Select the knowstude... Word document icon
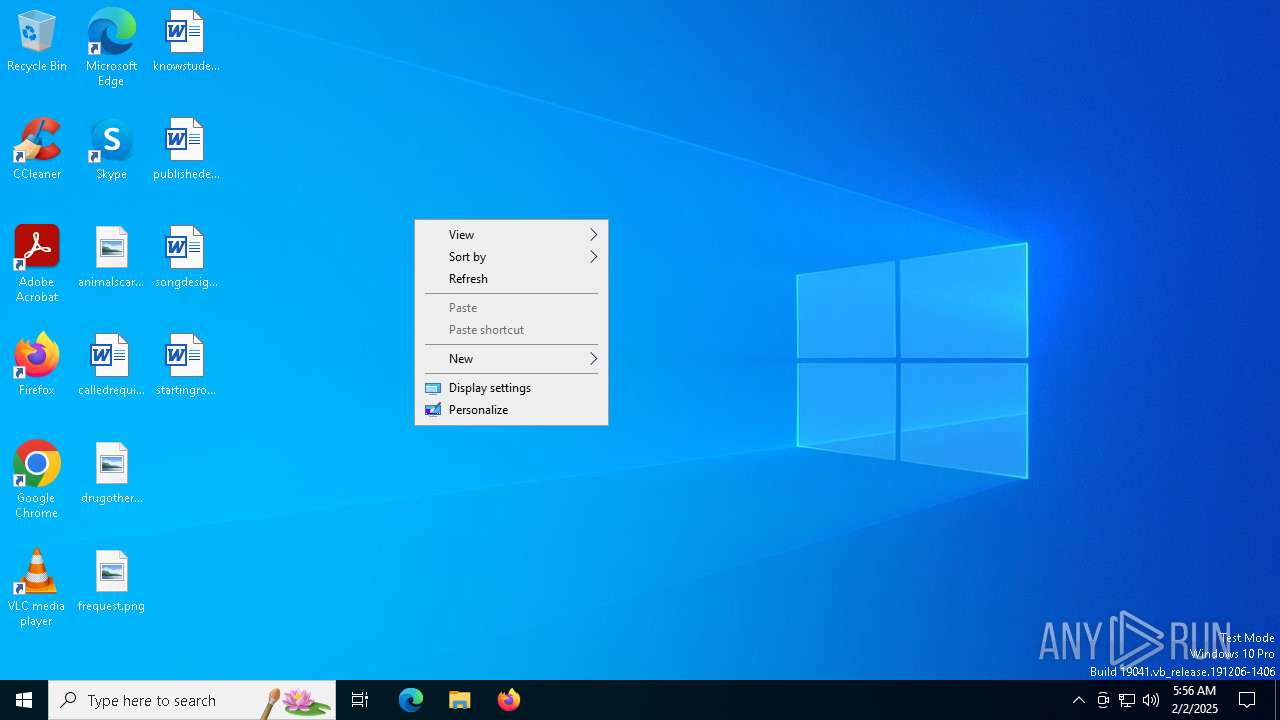 [186, 42]
